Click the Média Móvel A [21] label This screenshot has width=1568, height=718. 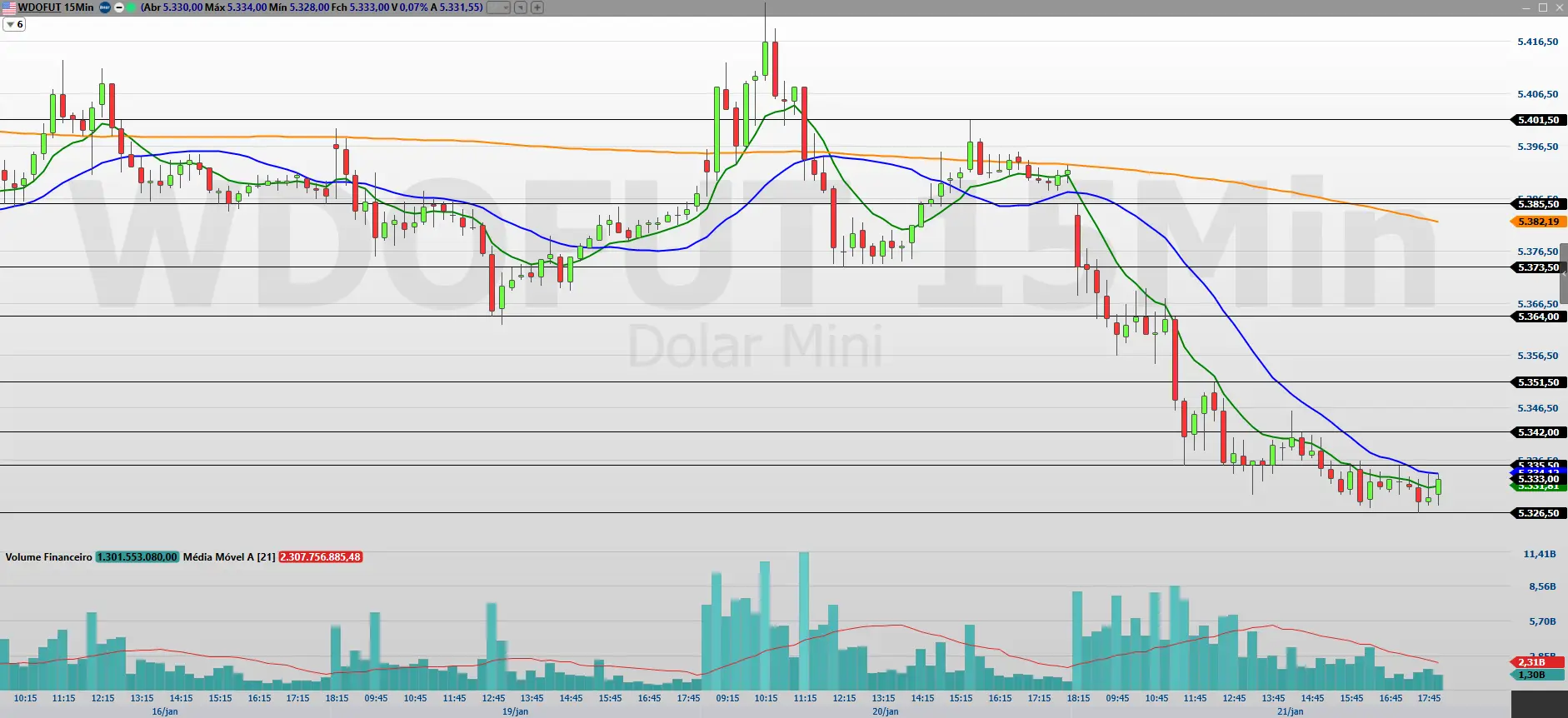click(229, 557)
